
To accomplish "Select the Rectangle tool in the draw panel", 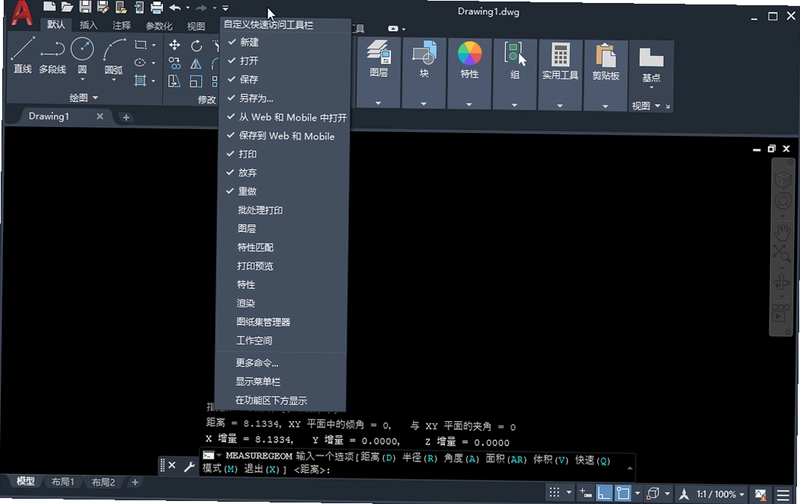I will tap(141, 45).
